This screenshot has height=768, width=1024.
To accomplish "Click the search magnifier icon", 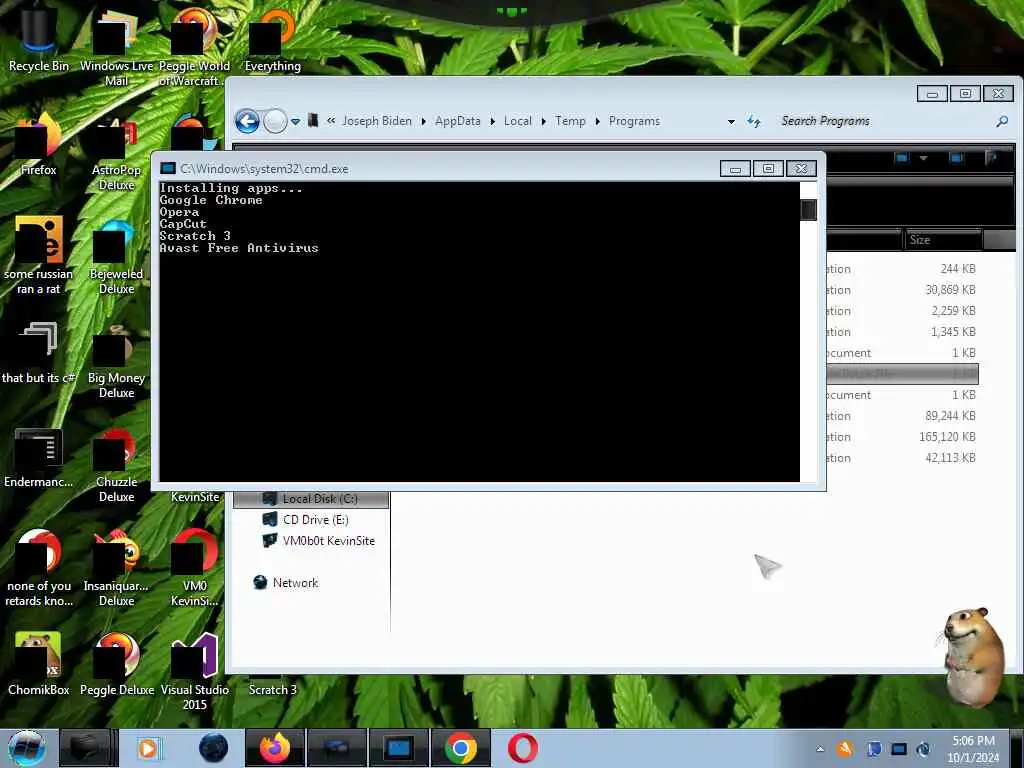I will pyautogui.click(x=1002, y=121).
